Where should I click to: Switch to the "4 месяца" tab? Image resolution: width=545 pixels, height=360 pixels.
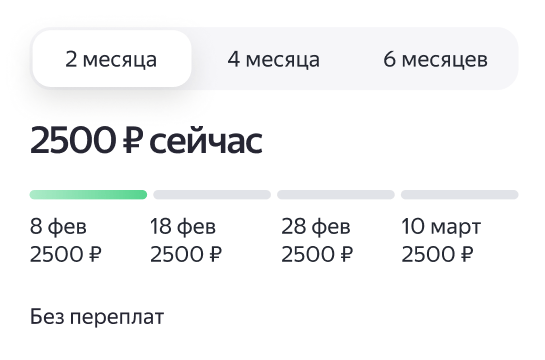pyautogui.click(x=274, y=59)
